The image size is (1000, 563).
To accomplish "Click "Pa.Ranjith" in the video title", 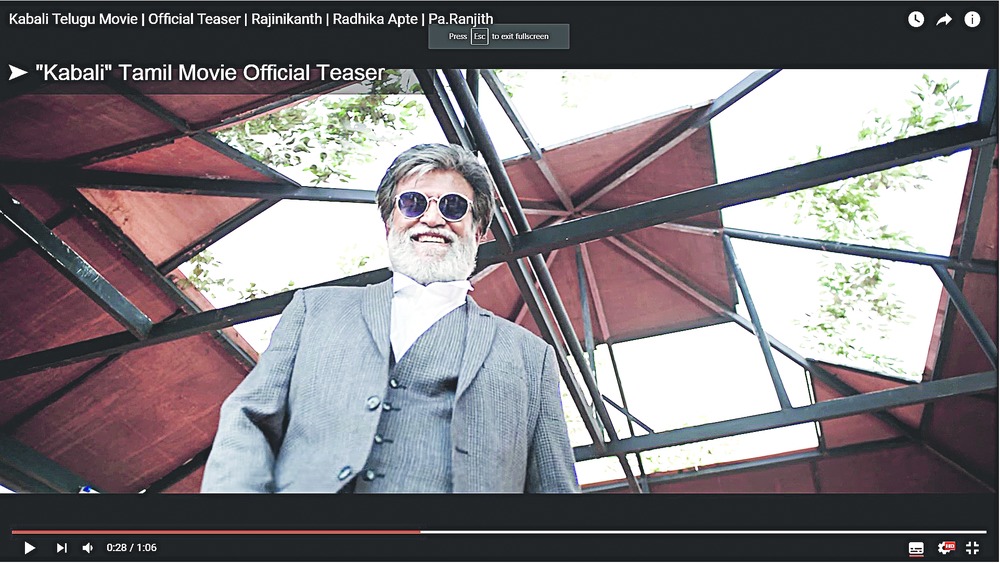I will [x=461, y=19].
